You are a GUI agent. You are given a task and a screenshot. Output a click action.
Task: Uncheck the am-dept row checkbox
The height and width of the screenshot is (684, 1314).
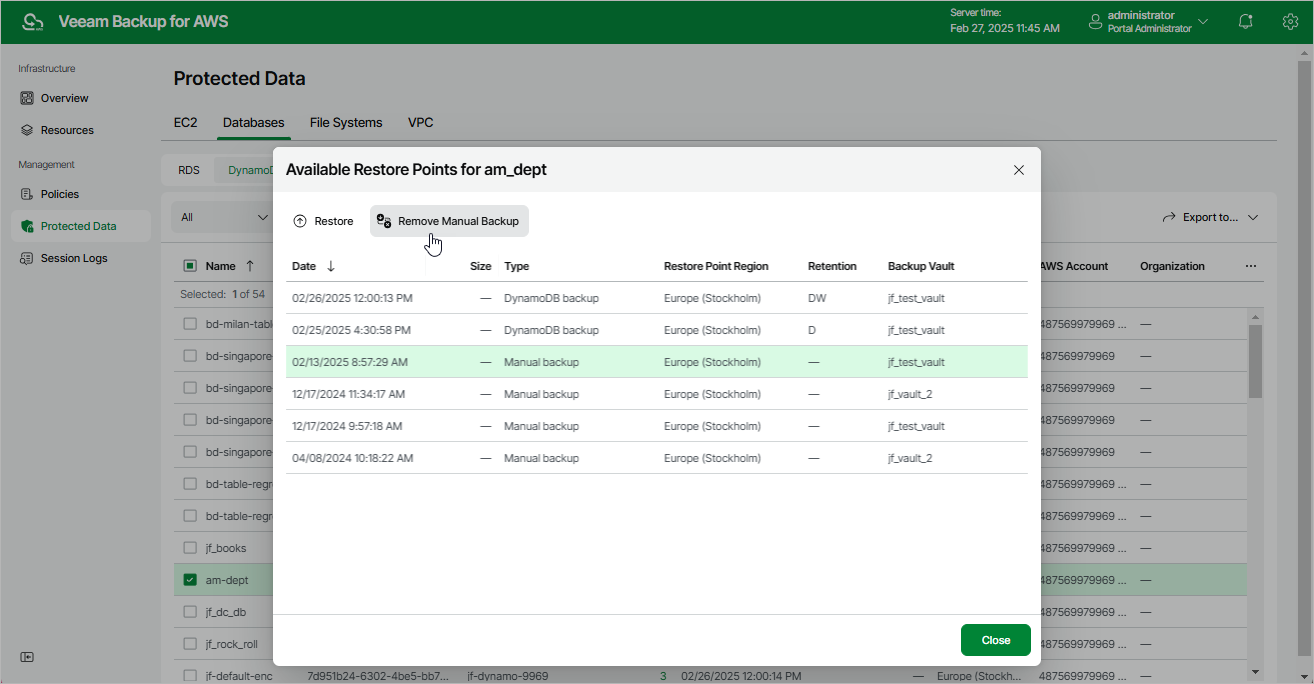click(190, 580)
